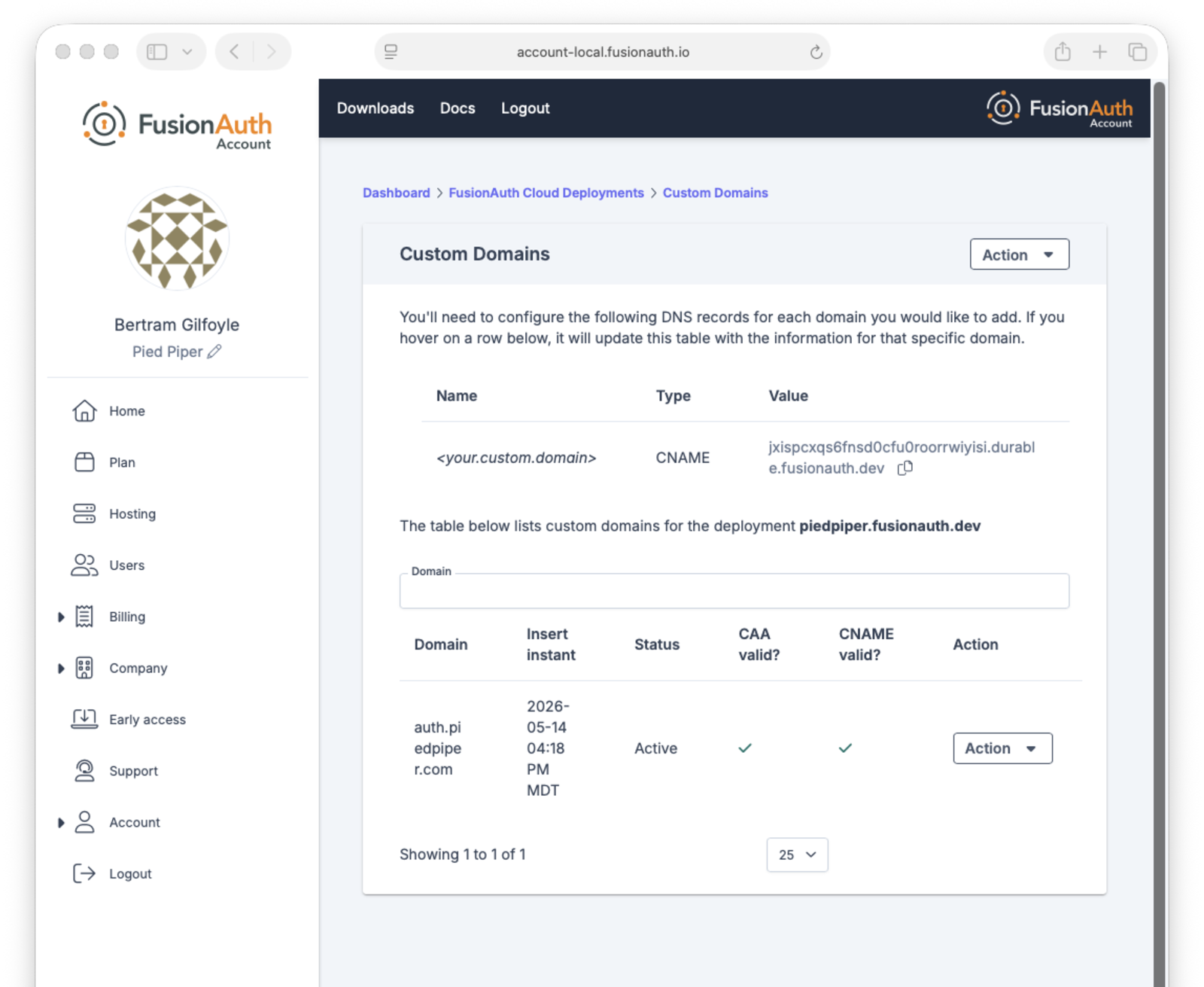The height and width of the screenshot is (987, 1204).
Task: Click the CNAME valid? column header
Action: pos(866,644)
